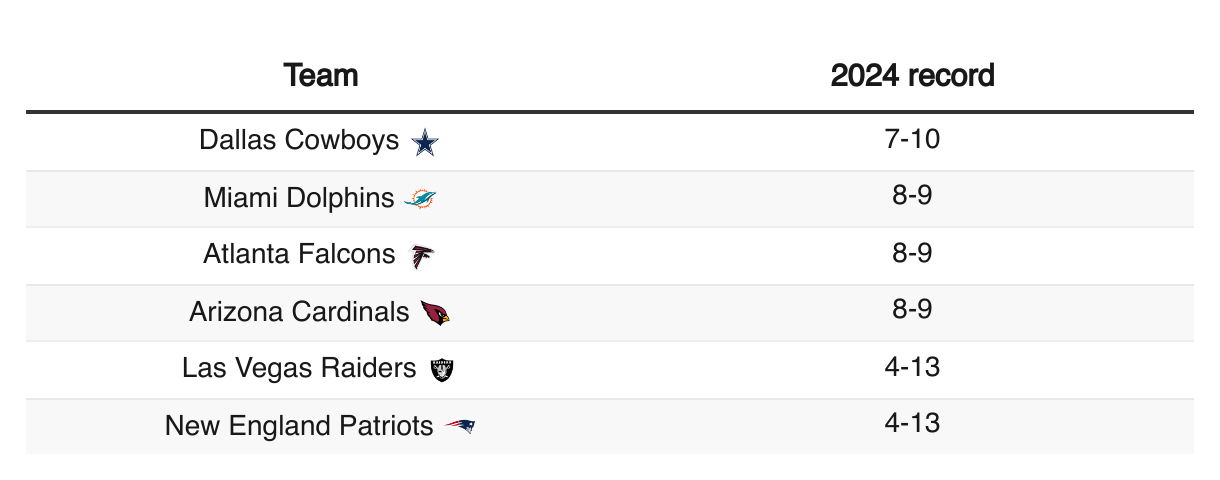Click the New England Patriots logo
Image resolution: width=1220 pixels, height=480 pixels.
(x=460, y=427)
